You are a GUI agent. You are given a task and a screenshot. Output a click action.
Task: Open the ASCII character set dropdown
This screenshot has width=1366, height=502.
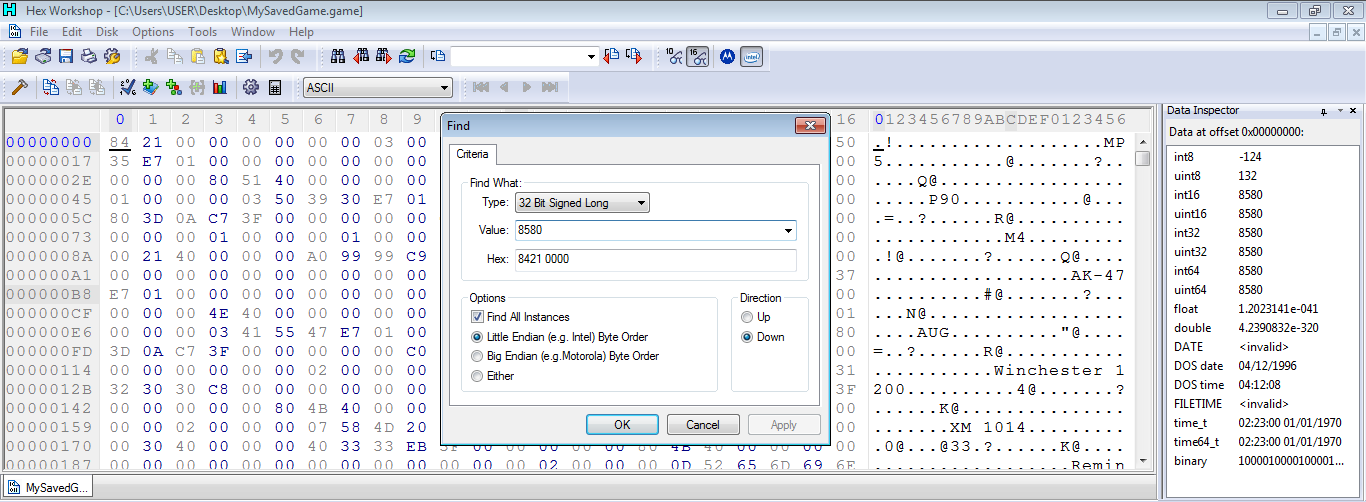pyautogui.click(x=377, y=88)
